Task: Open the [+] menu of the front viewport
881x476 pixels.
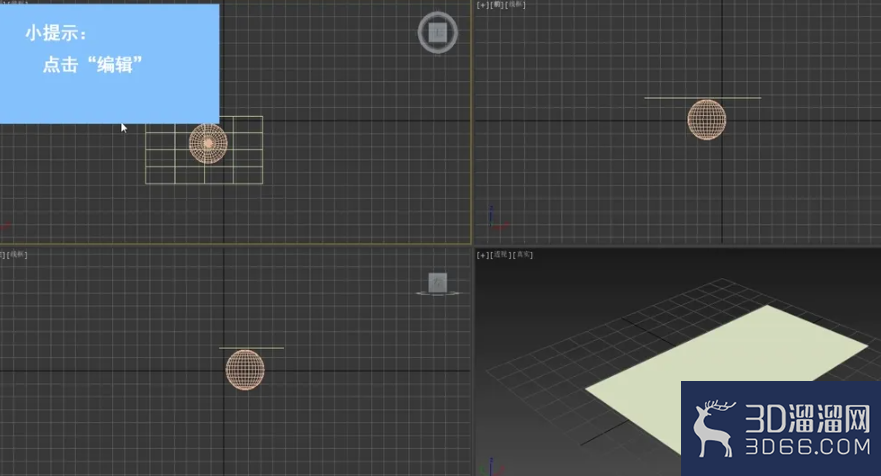Action: (482, 5)
